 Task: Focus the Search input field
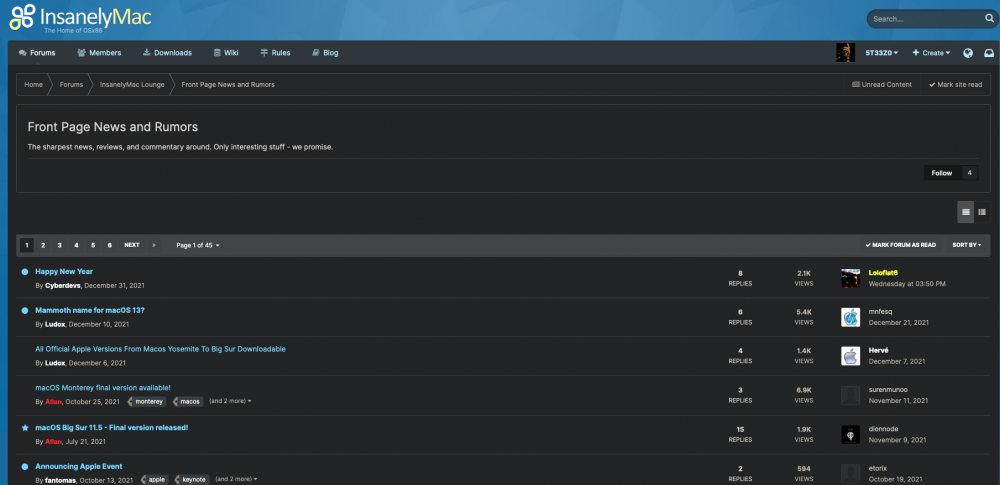[x=926, y=19]
